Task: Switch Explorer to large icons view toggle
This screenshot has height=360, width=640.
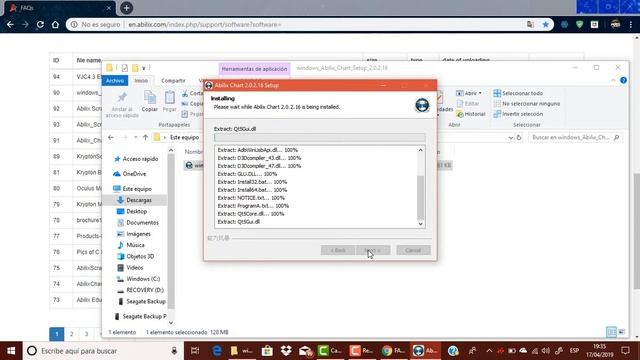Action: (x=621, y=332)
